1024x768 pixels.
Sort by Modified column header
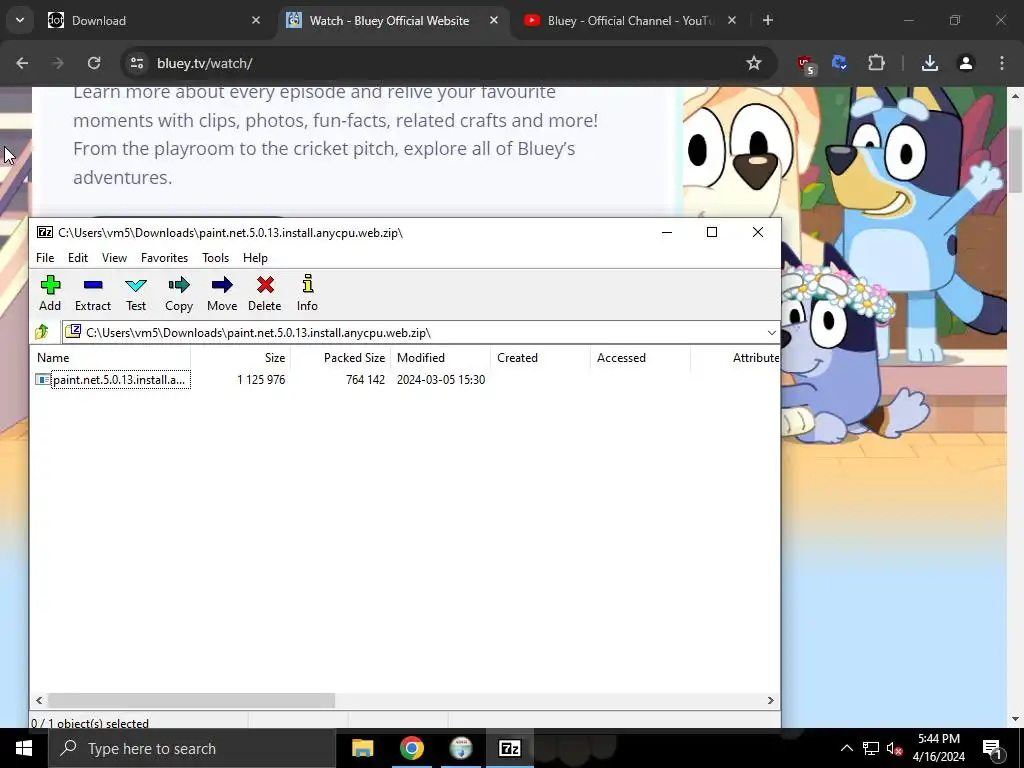pos(441,358)
